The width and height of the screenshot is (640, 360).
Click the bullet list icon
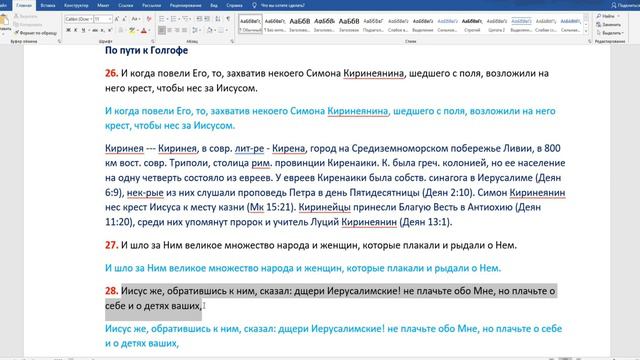tap(161, 19)
